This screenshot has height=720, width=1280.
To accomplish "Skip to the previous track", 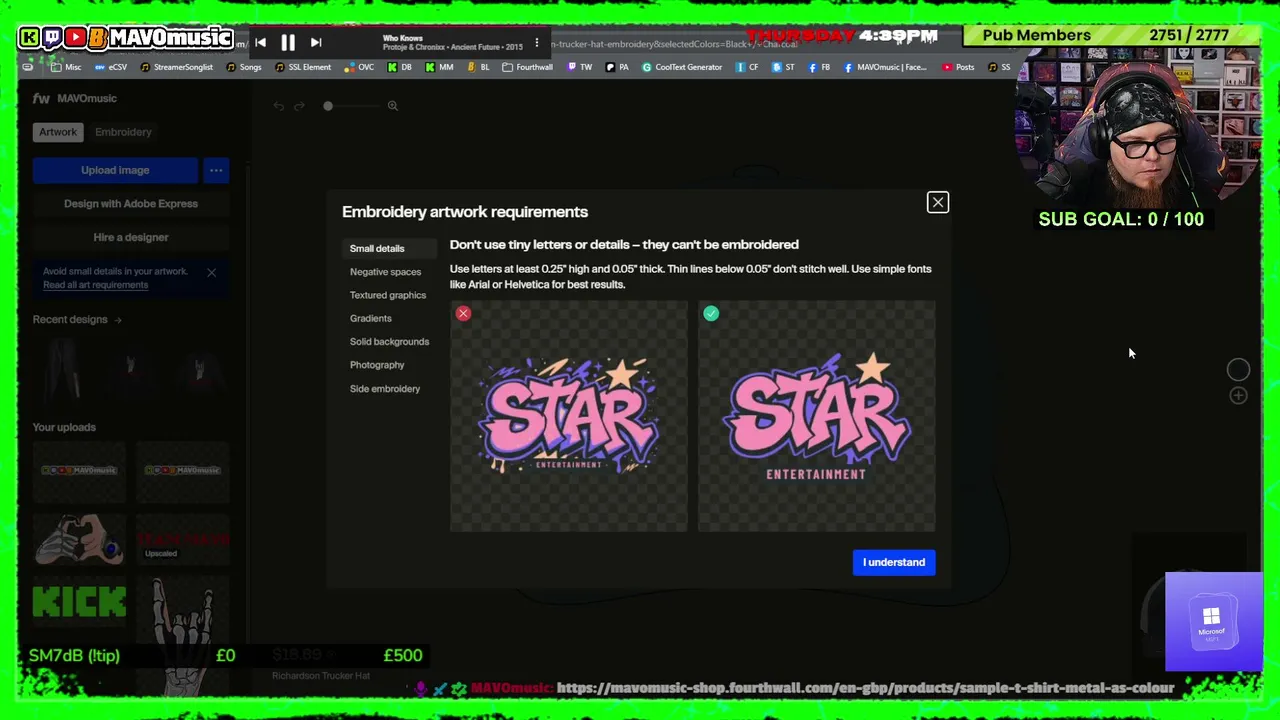I will coord(260,42).
